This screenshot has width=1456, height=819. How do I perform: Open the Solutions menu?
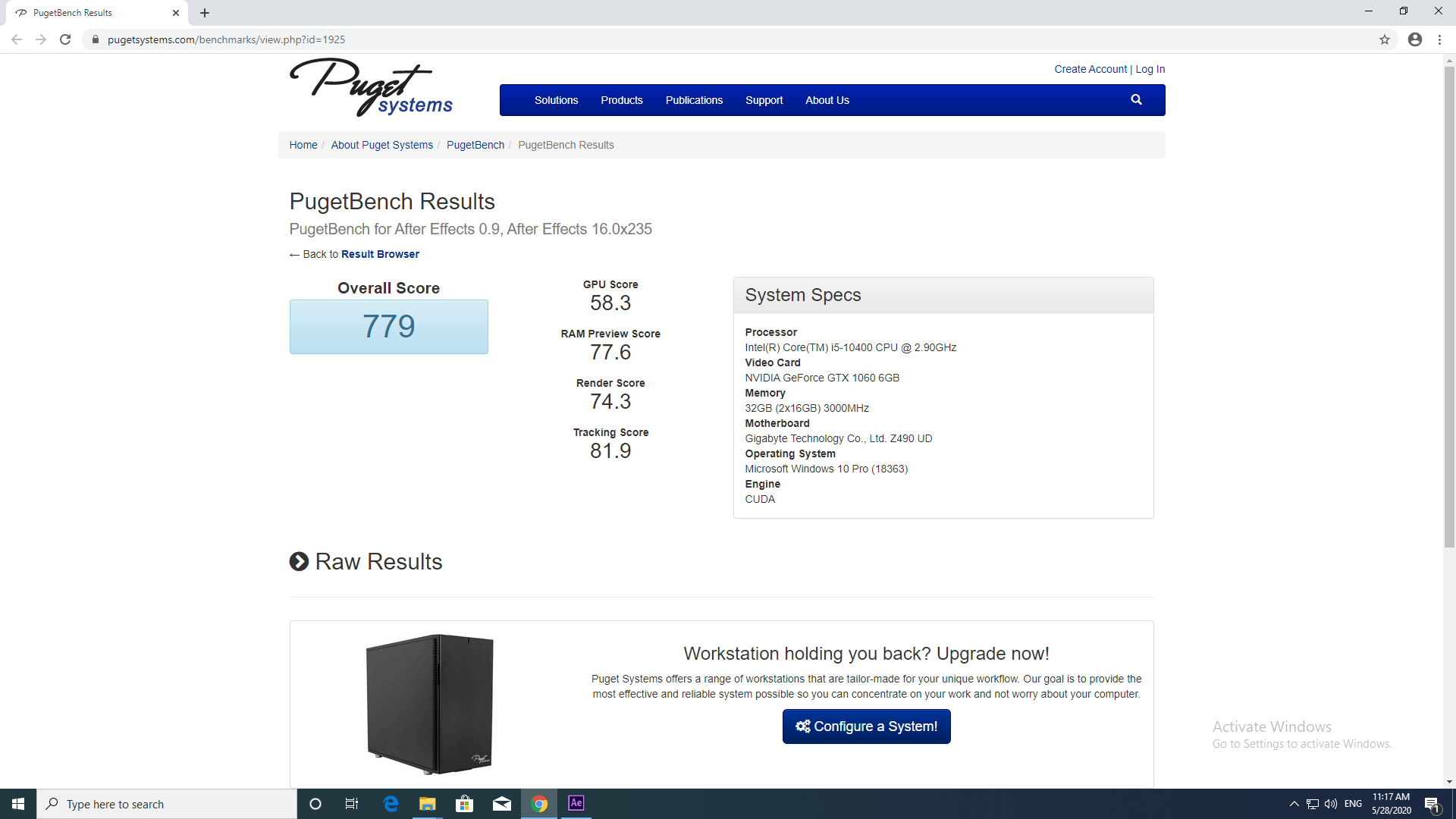(556, 100)
